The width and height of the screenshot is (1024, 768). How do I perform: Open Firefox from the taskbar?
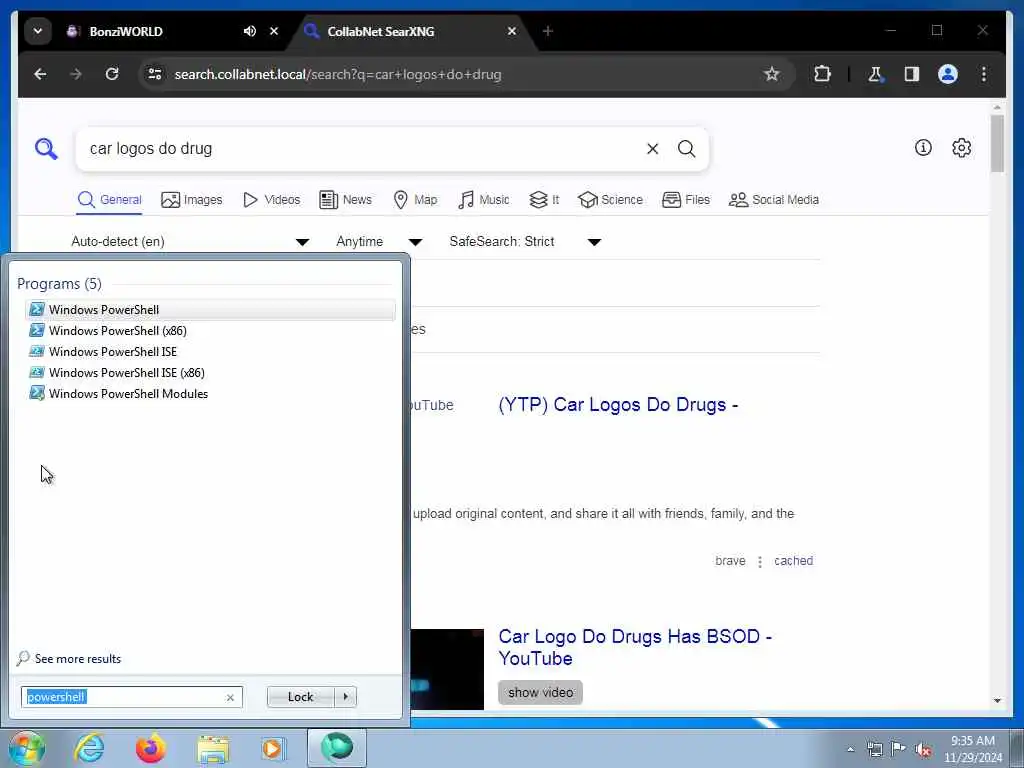[x=151, y=748]
